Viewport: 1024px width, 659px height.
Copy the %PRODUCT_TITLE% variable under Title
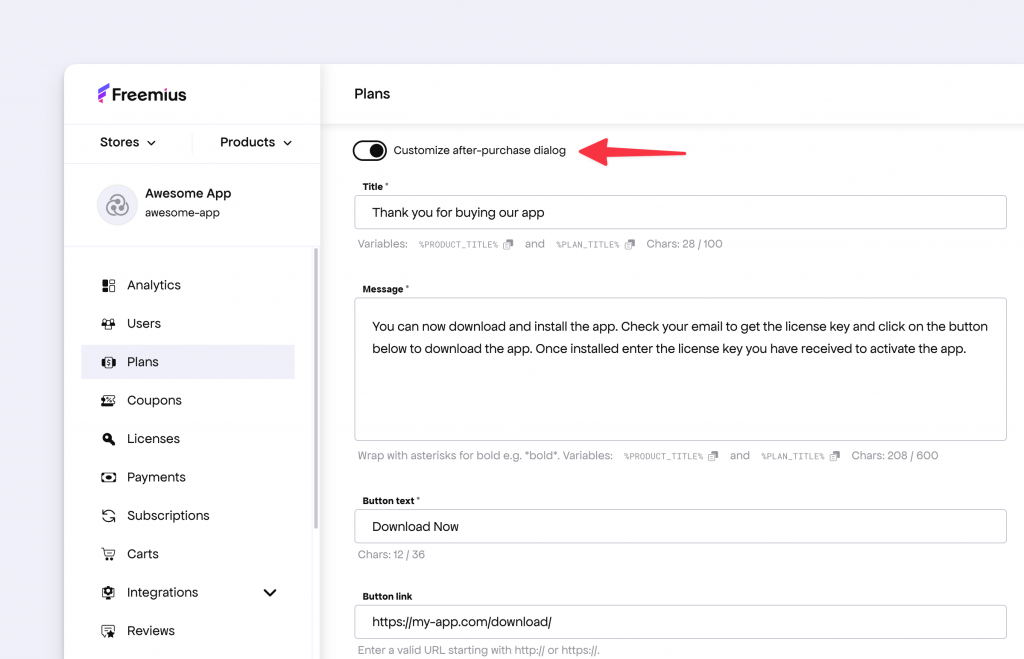pyautogui.click(x=507, y=243)
